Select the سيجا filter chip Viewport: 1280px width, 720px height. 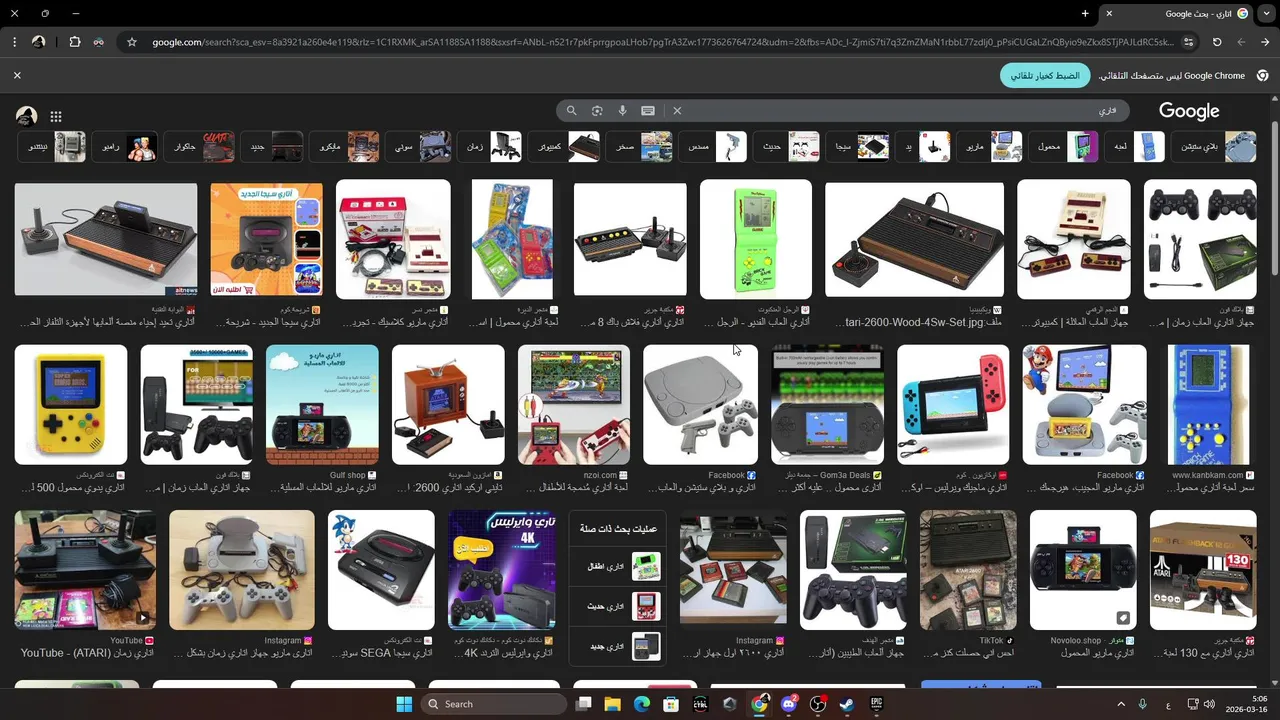(x=859, y=147)
